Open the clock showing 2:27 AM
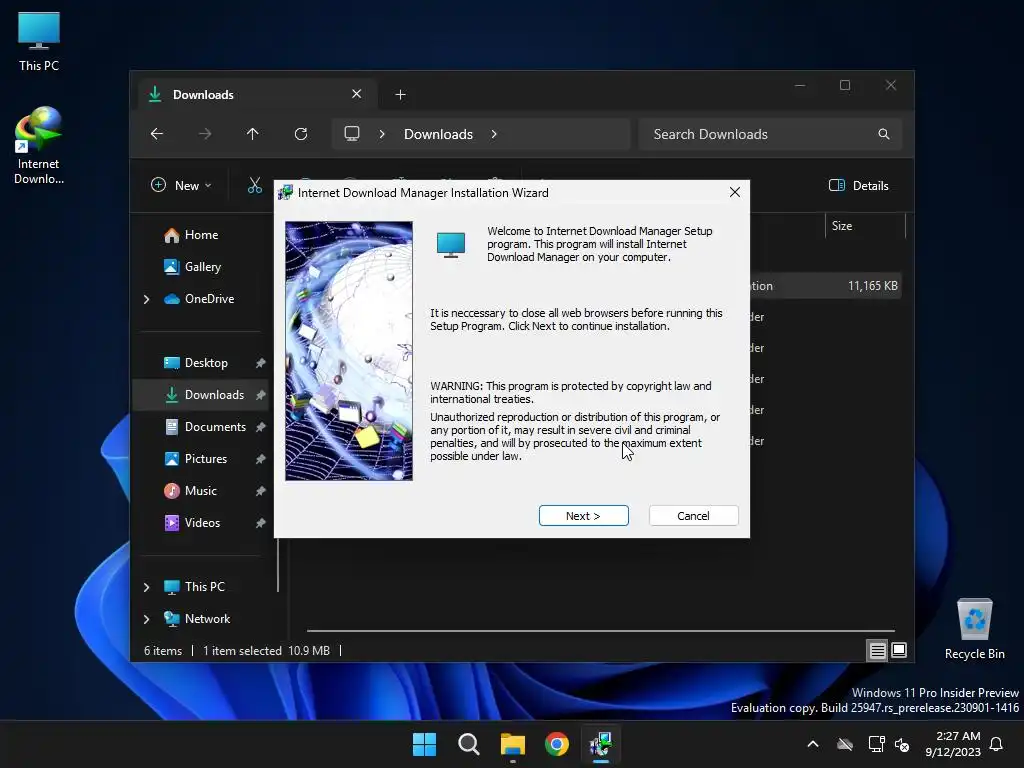This screenshot has height=768, width=1024. pos(953,744)
